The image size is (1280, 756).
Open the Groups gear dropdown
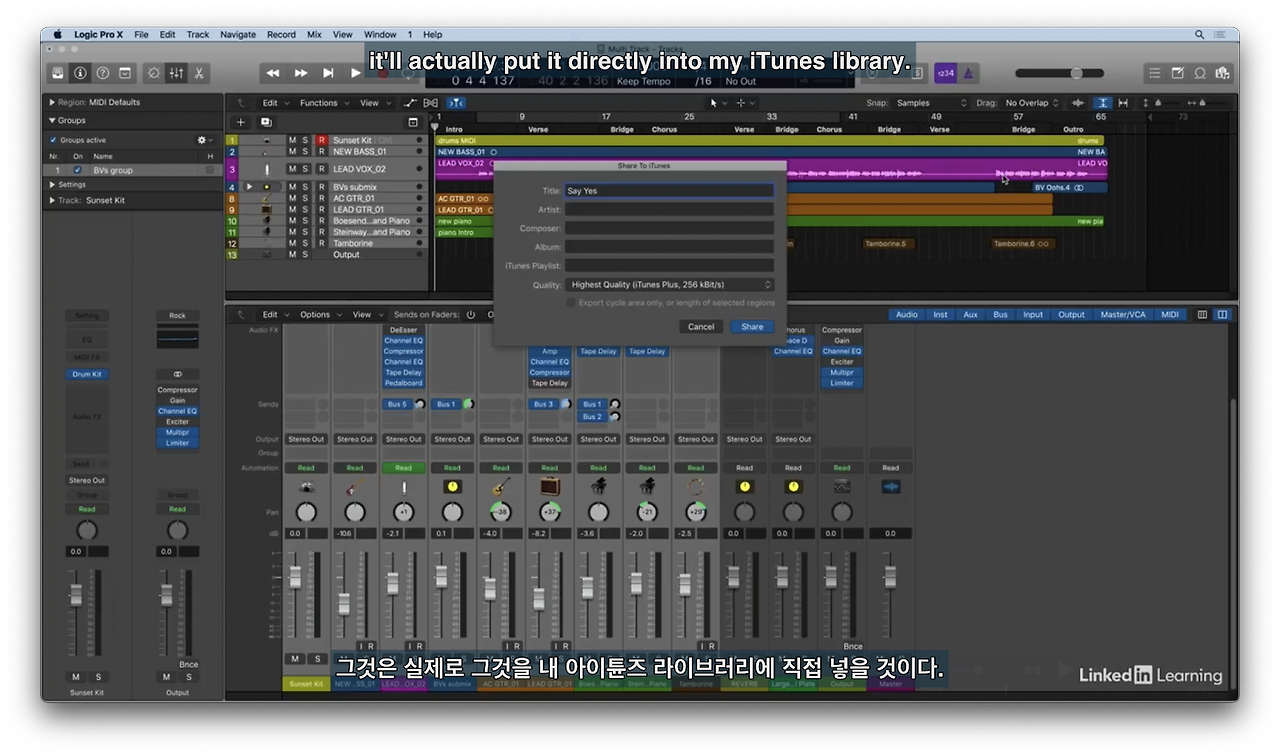click(204, 140)
